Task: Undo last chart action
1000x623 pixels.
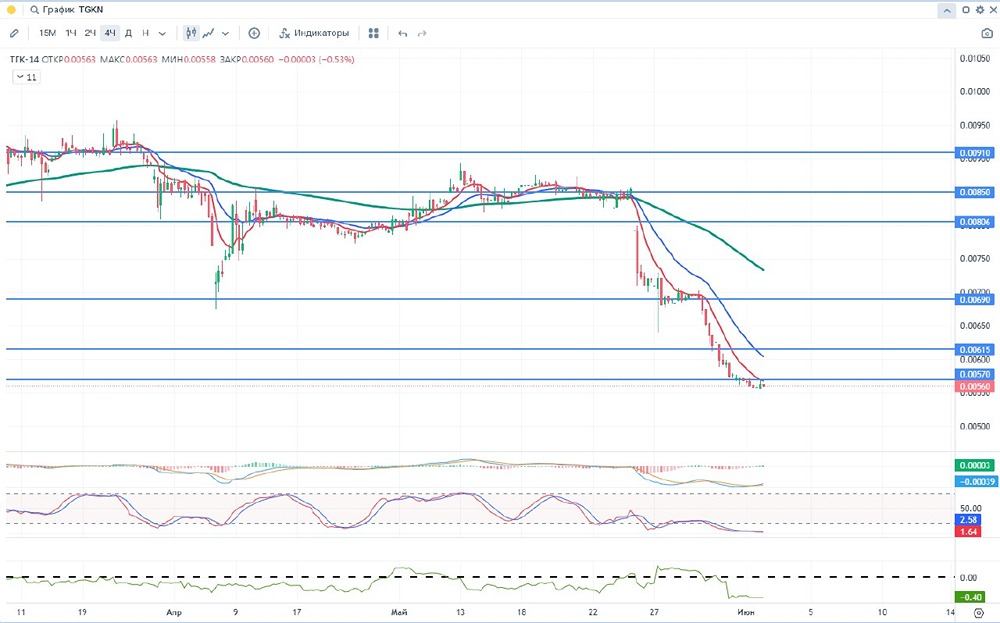Action: point(402,33)
